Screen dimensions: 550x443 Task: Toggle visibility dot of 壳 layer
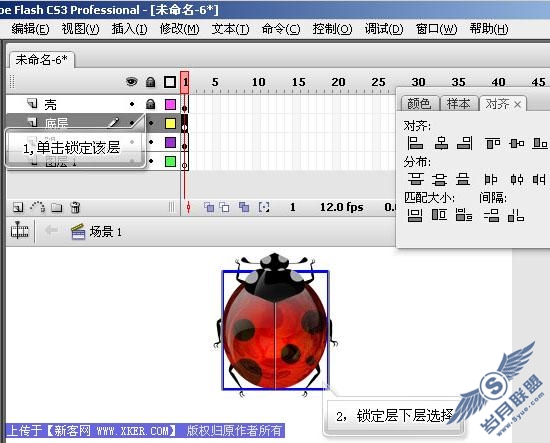[132, 104]
